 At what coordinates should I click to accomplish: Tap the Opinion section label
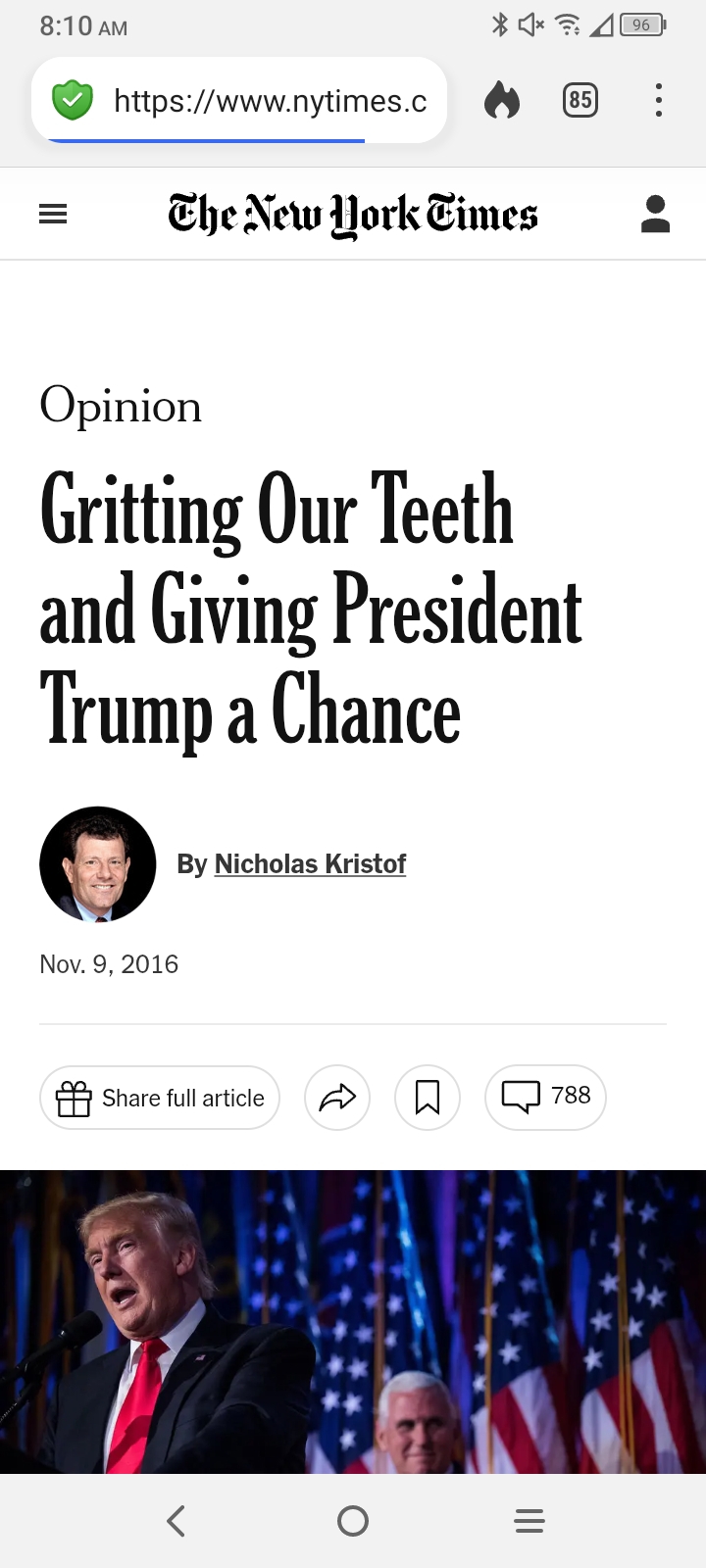(x=121, y=406)
